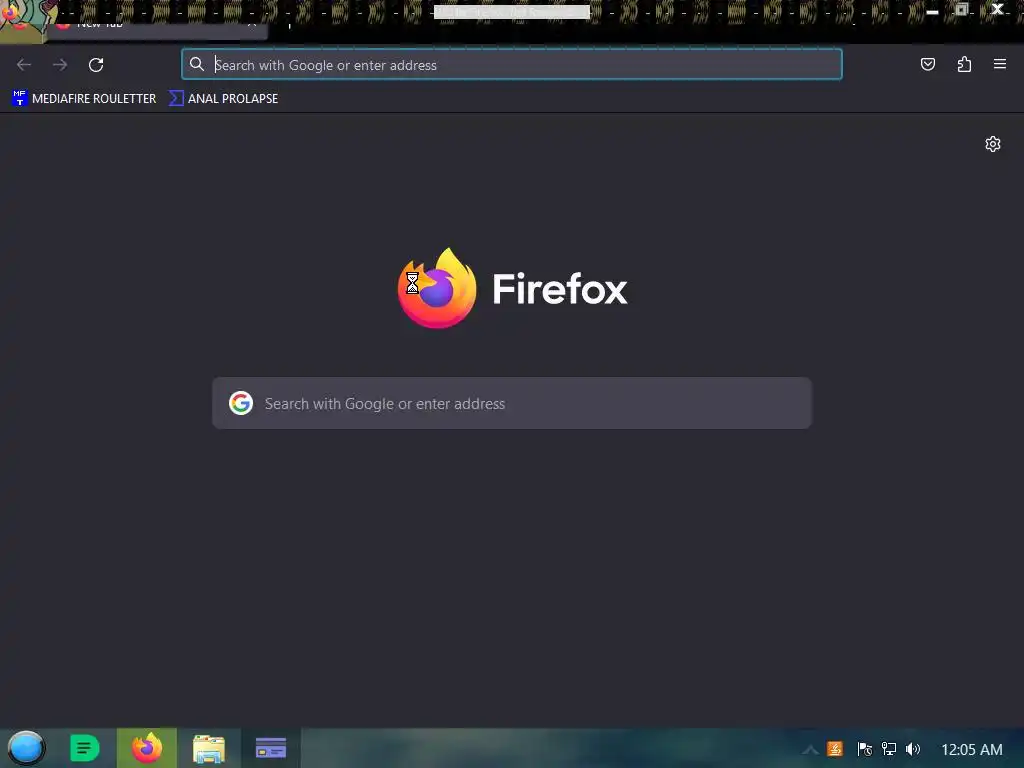Image resolution: width=1024 pixels, height=768 pixels.
Task: Open the flag action center tray icon
Action: click(865, 749)
